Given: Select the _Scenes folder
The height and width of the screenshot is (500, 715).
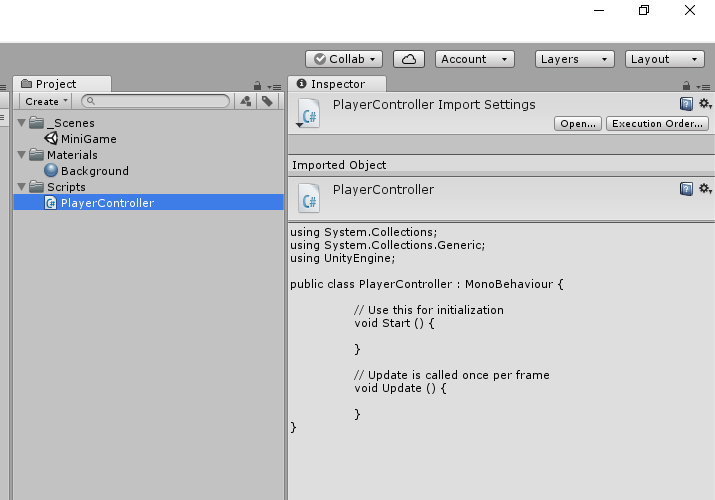Looking at the screenshot, I should (148, 123).
